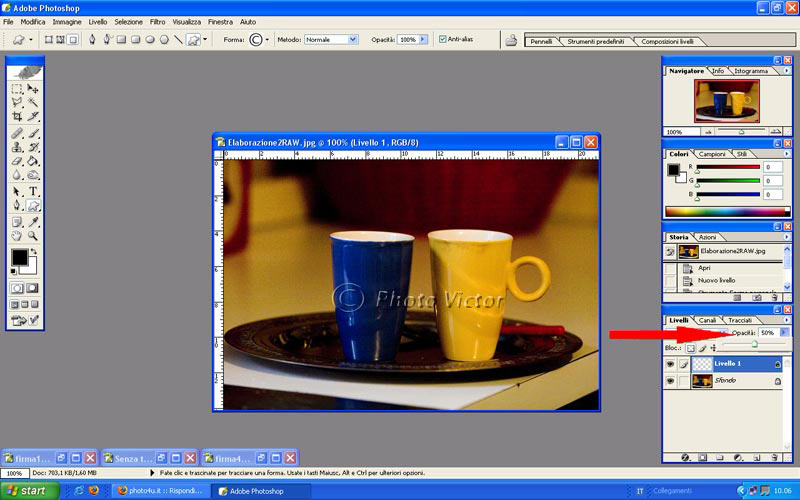Viewport: 800px width, 500px height.
Task: Hide the Livello 1 layer
Action: point(668,365)
